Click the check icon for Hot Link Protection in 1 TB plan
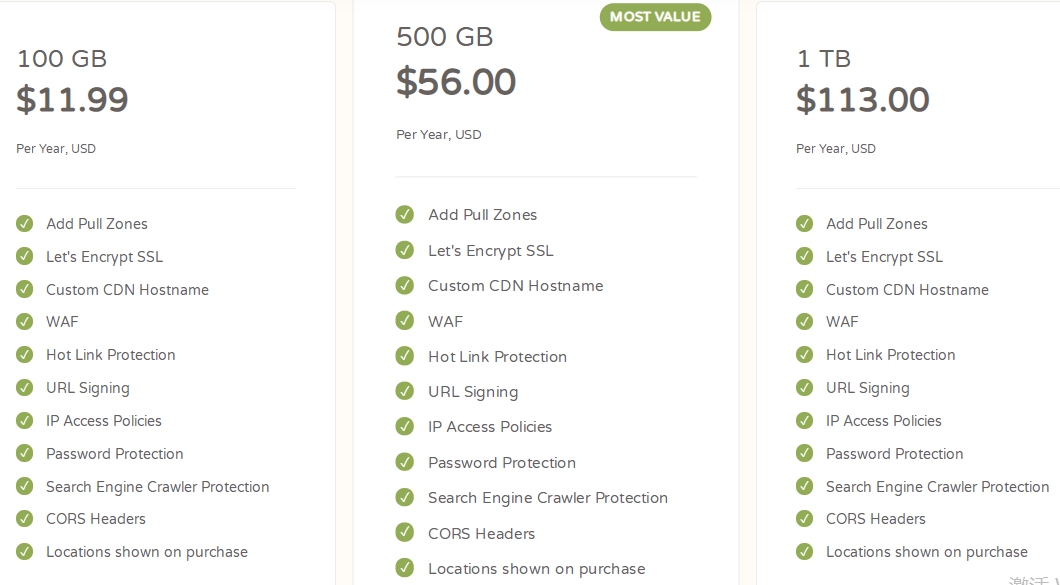1060x585 pixels. pyautogui.click(x=805, y=355)
